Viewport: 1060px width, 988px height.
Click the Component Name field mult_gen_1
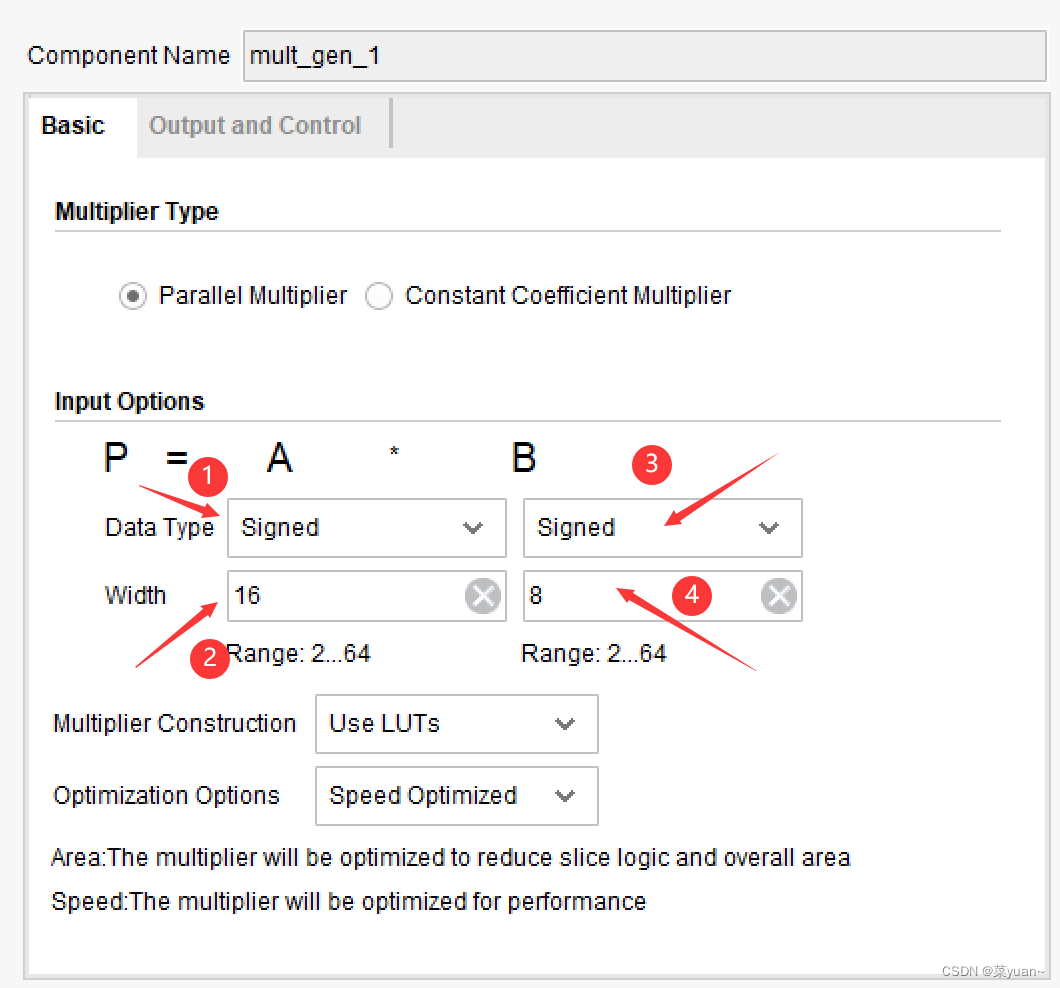[x=644, y=56]
